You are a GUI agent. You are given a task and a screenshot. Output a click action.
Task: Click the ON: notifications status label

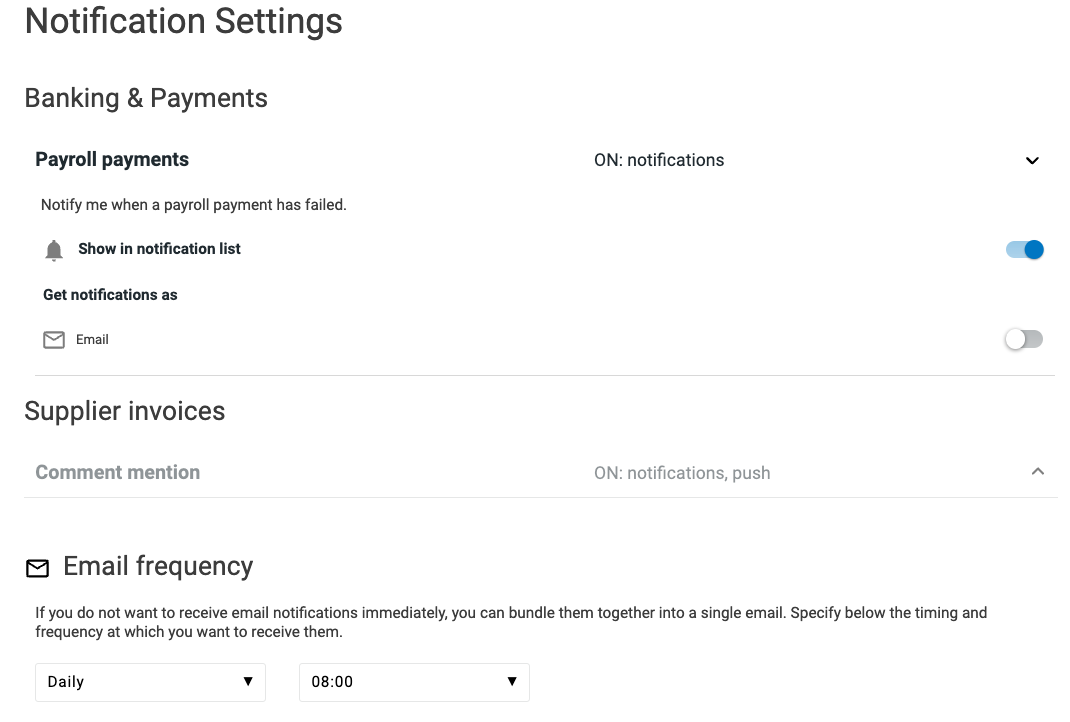tap(659, 160)
